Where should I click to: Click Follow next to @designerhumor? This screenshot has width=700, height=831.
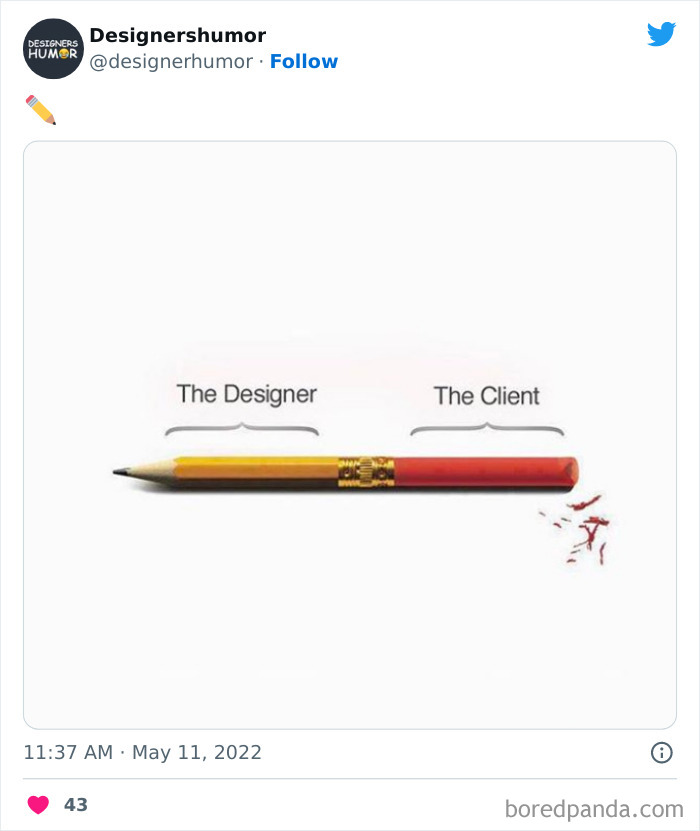tap(305, 62)
